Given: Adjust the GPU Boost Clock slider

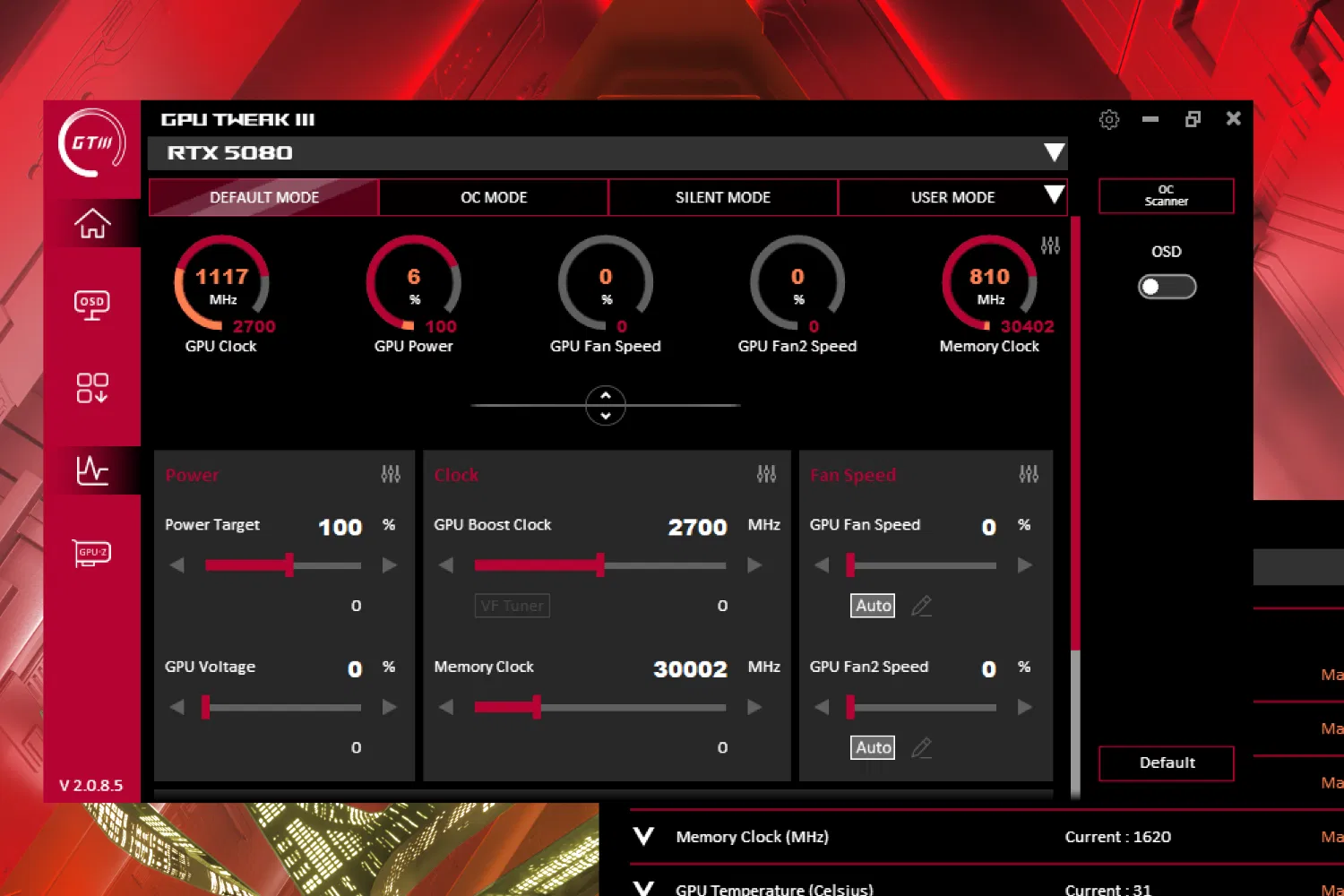Looking at the screenshot, I should (x=600, y=565).
